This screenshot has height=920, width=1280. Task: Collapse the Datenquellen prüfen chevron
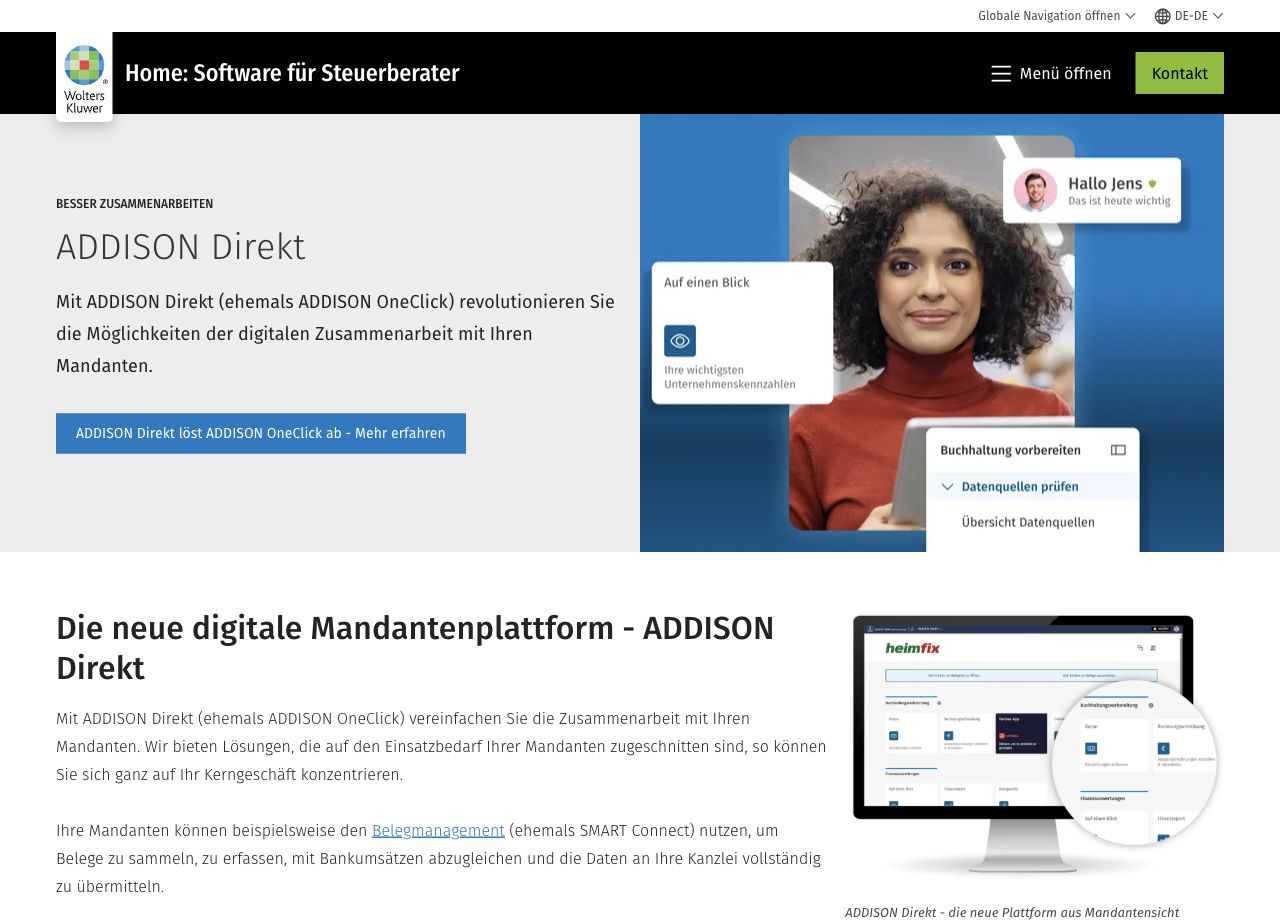948,487
